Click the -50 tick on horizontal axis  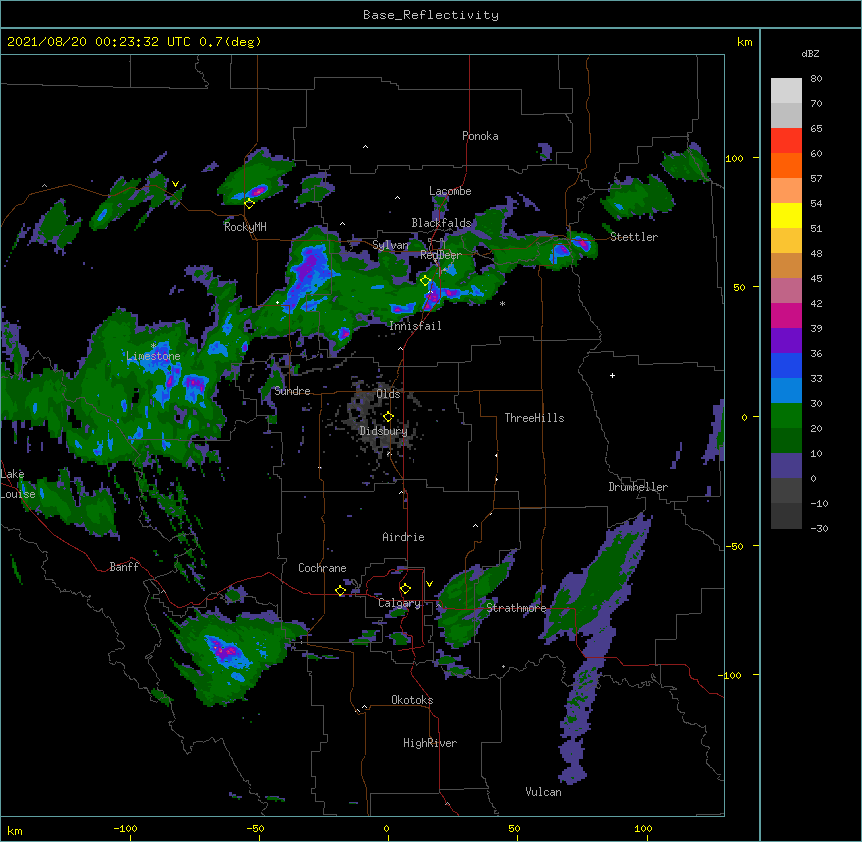pyautogui.click(x=255, y=828)
